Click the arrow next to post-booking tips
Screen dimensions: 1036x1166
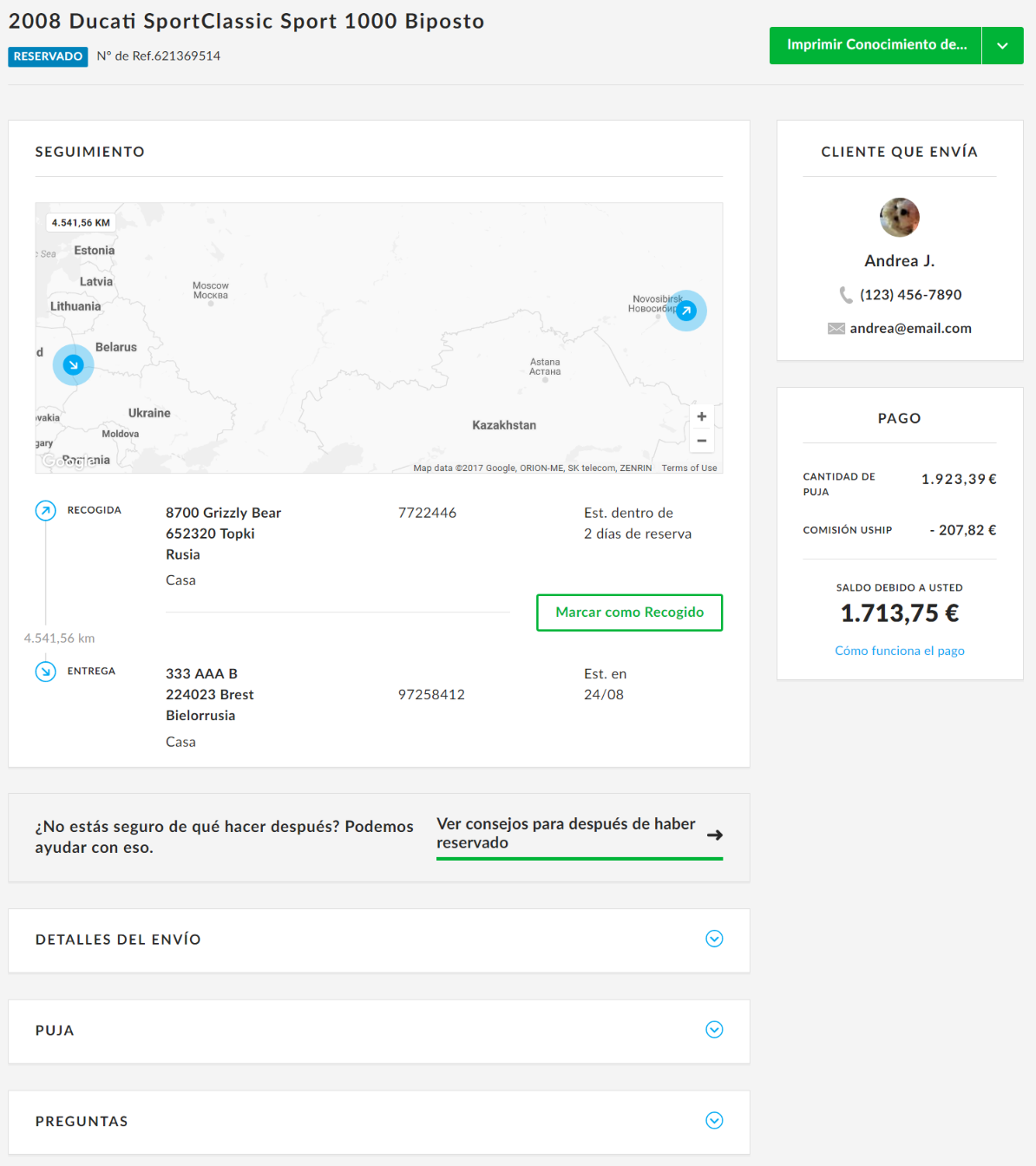[x=714, y=835]
